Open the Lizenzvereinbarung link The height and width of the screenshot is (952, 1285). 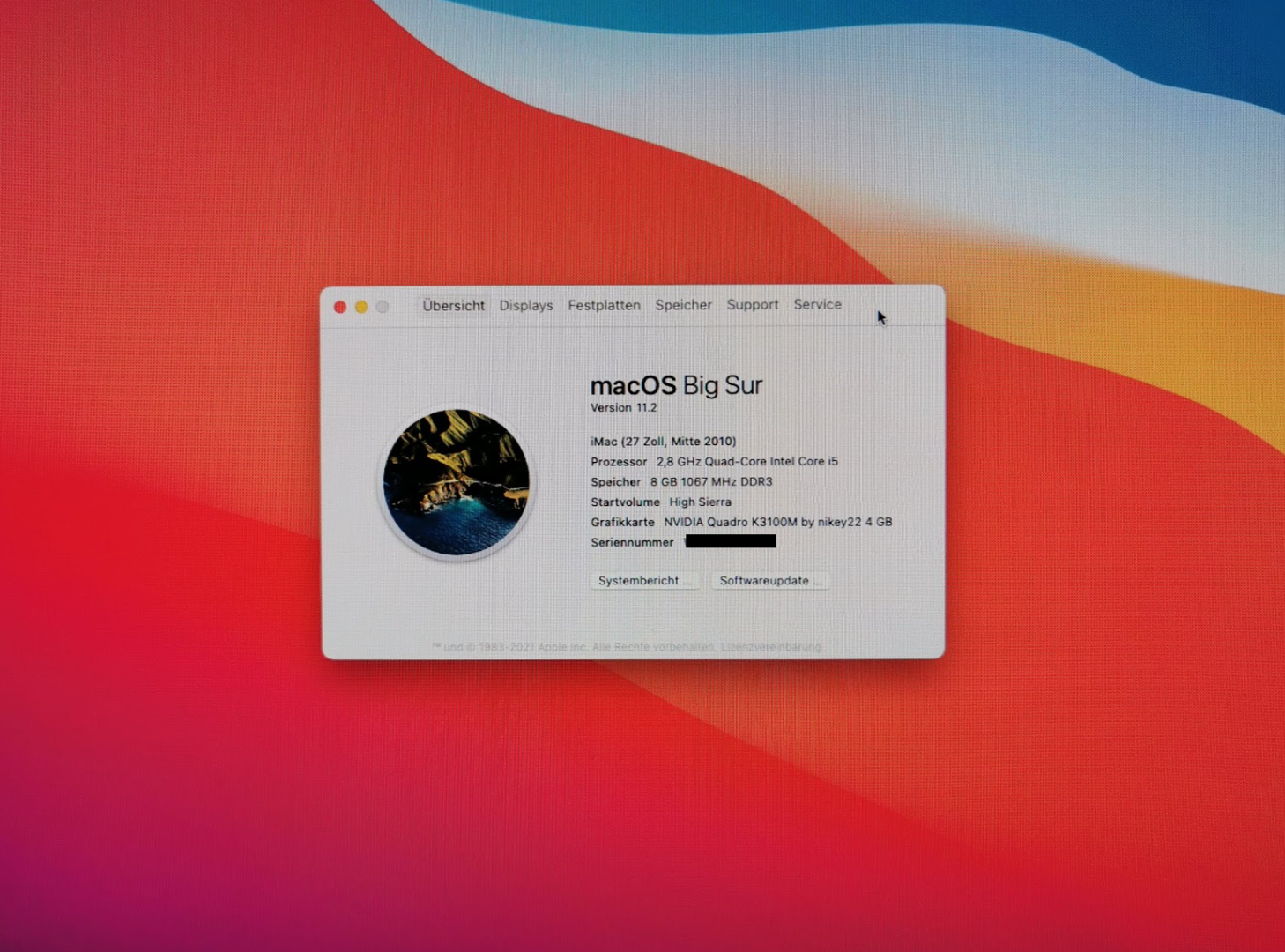770,647
